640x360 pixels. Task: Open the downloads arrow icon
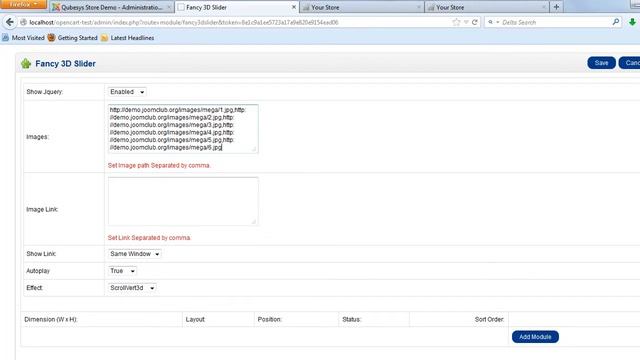point(632,22)
